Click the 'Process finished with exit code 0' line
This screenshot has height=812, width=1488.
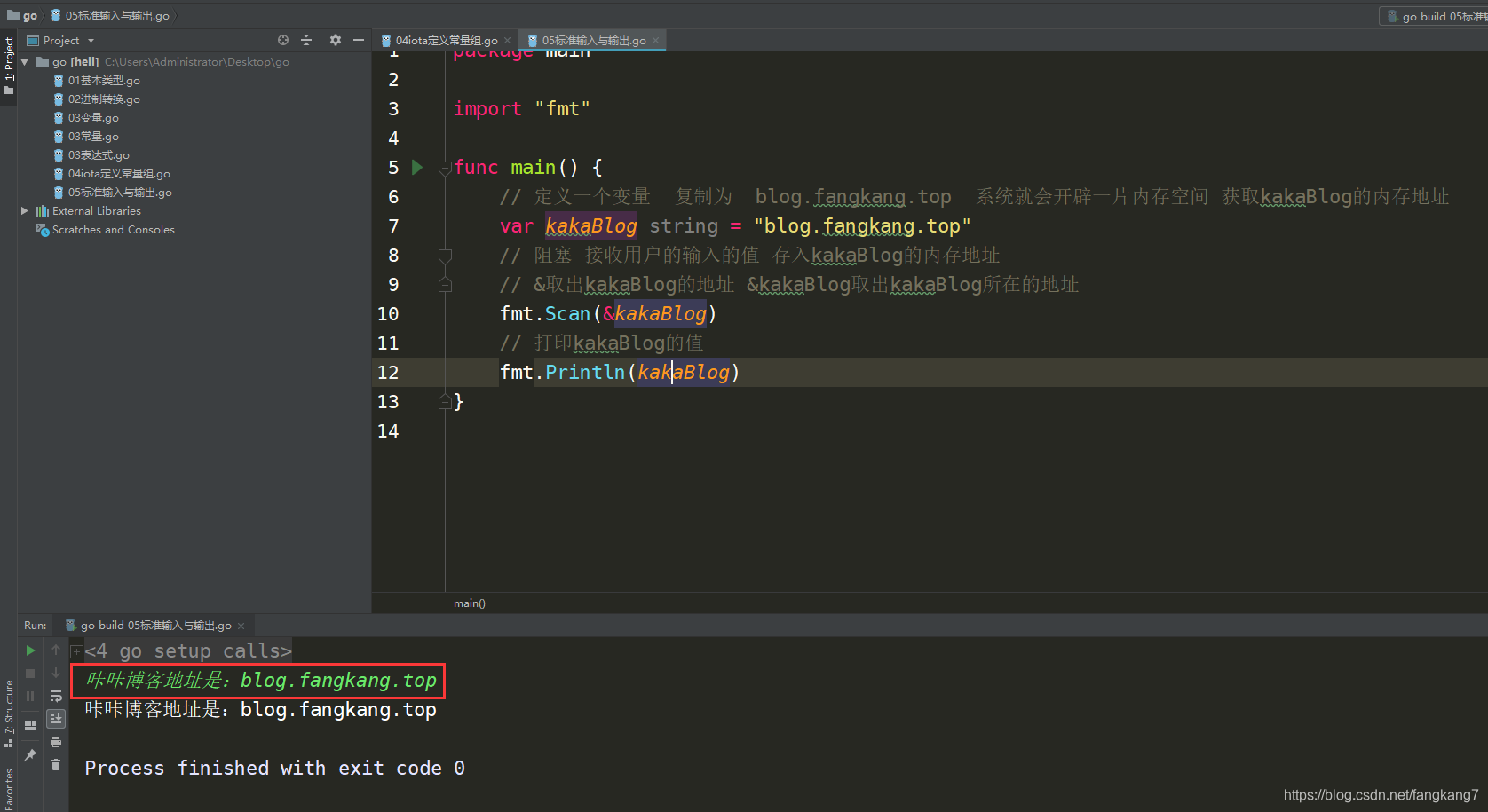[x=274, y=769]
